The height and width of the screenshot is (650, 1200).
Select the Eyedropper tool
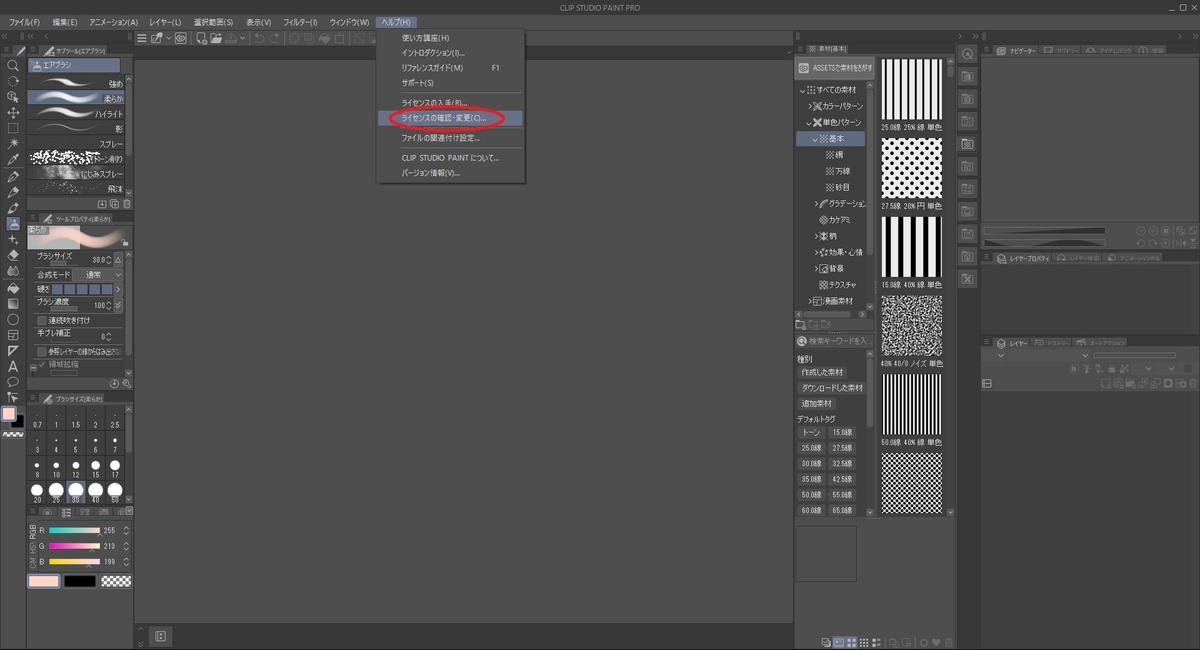point(13,160)
